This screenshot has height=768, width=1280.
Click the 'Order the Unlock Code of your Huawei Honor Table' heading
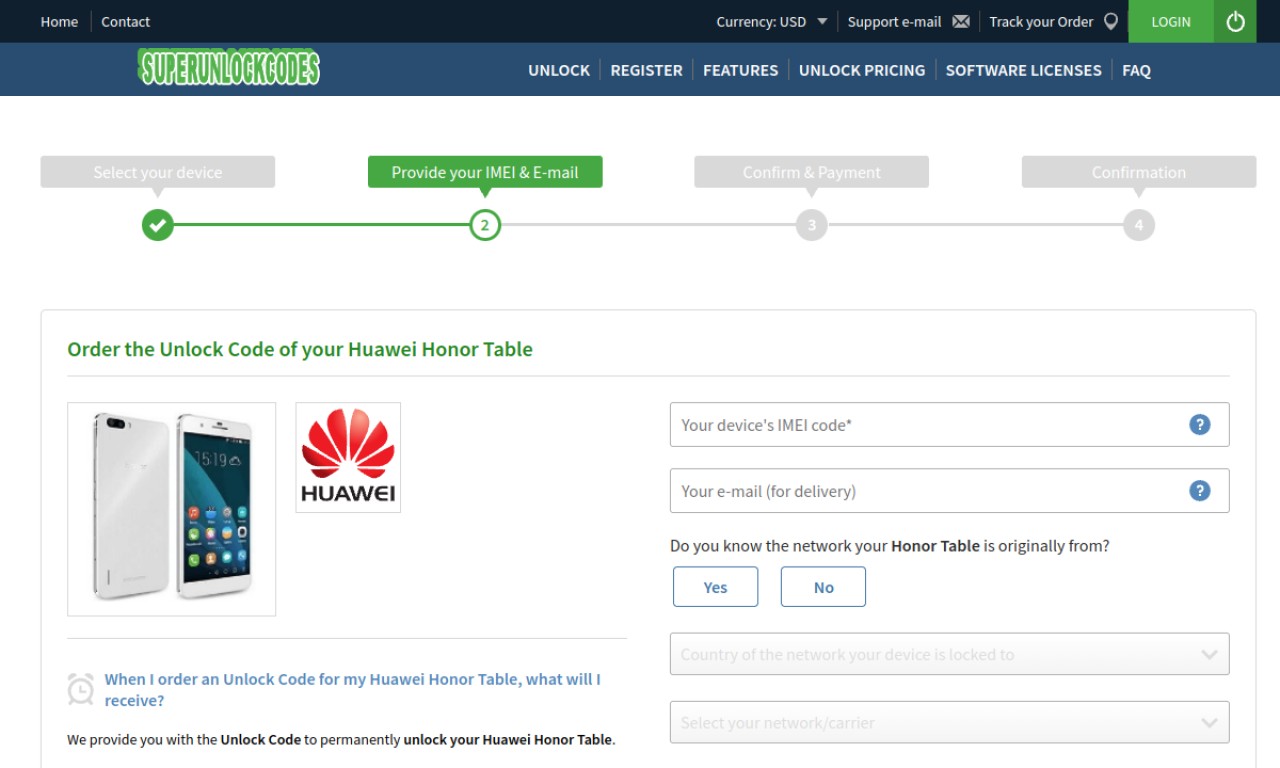300,349
